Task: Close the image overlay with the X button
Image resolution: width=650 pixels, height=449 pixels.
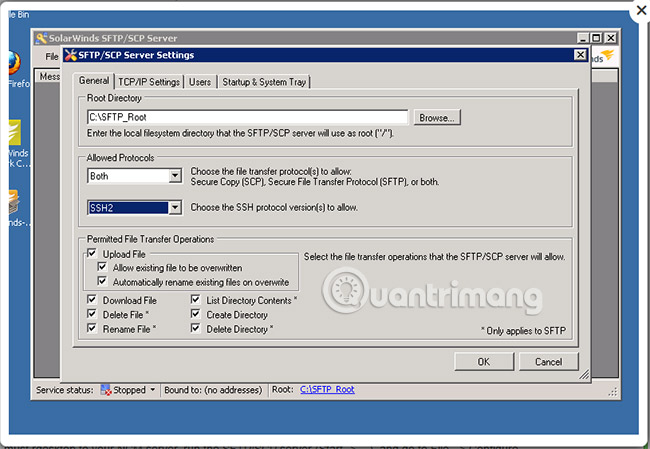Action: [x=641, y=10]
